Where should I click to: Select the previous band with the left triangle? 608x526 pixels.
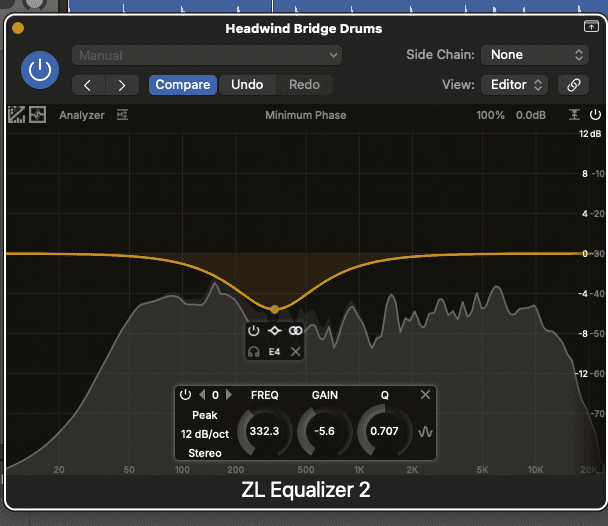pyautogui.click(x=202, y=395)
